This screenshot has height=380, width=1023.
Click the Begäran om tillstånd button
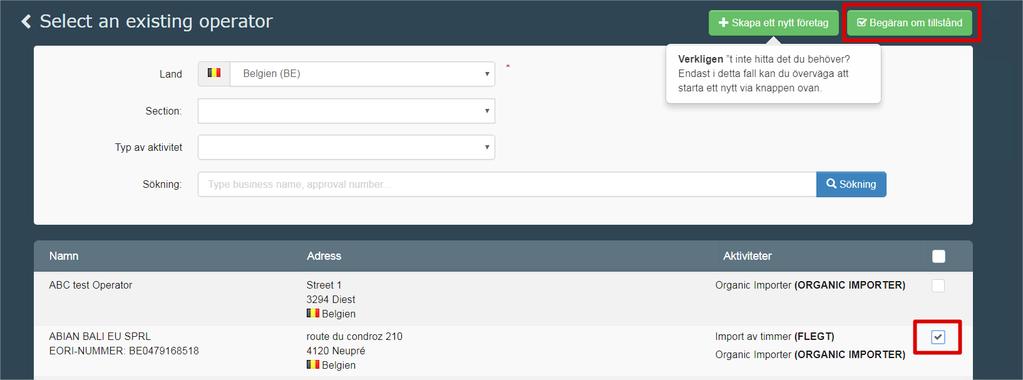[x=909, y=23]
